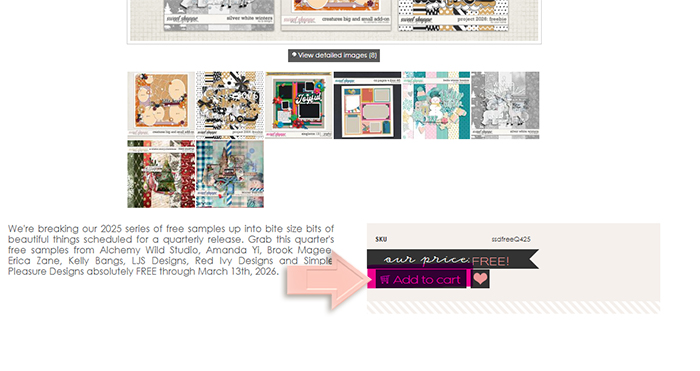The width and height of the screenshot is (700, 371).
Task: Open the blue plaid snowman thumbnail
Action: tap(230, 174)
